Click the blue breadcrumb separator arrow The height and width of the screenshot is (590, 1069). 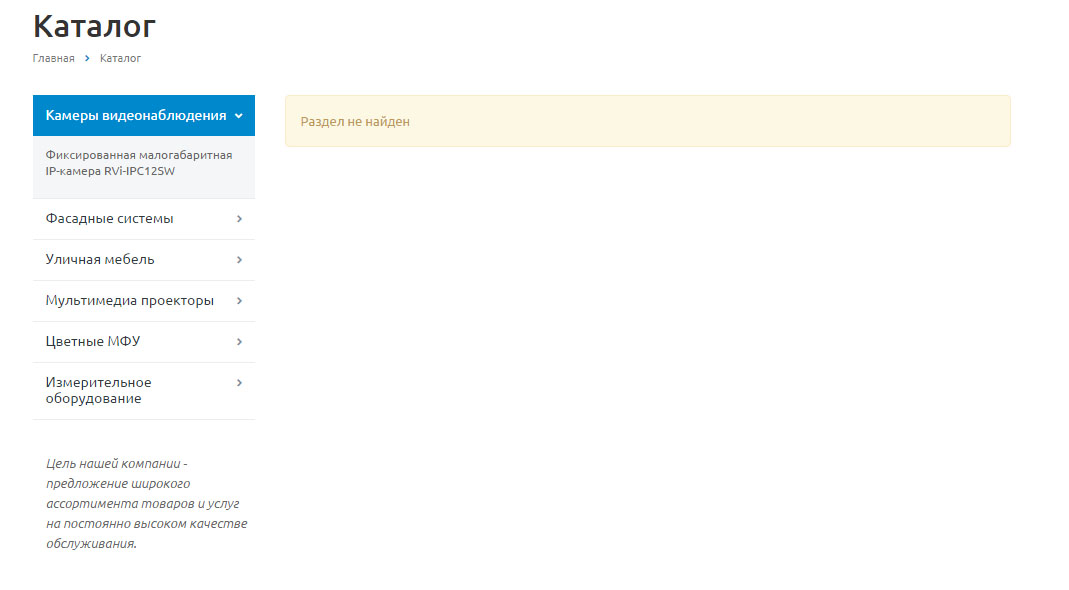pos(87,59)
